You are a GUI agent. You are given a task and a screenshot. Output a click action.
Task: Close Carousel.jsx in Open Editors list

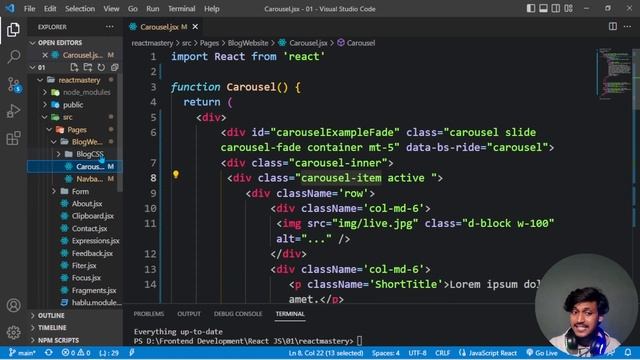[45, 55]
